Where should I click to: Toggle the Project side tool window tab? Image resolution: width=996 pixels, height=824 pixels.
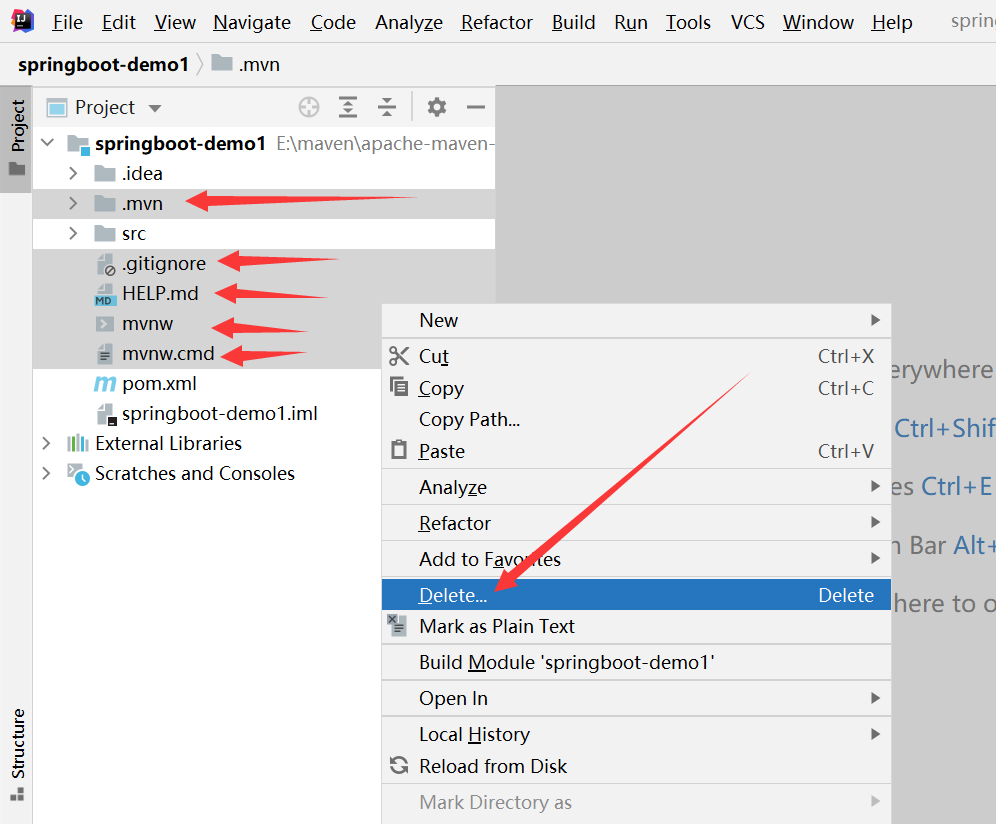[17, 138]
